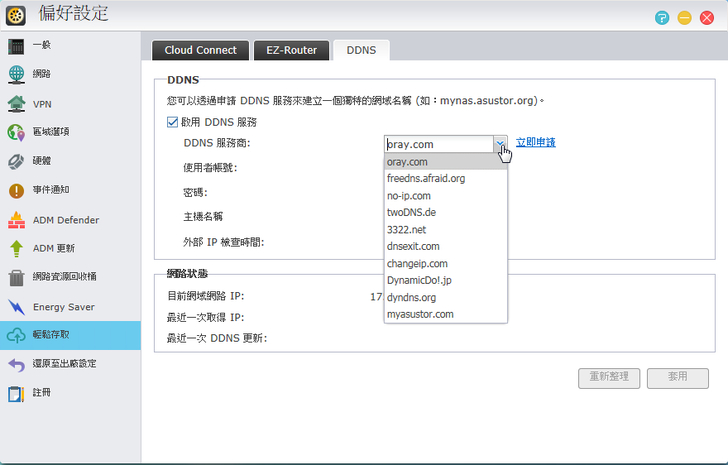Switch to the EZ-Router tab
The width and height of the screenshot is (728, 465).
(292, 50)
